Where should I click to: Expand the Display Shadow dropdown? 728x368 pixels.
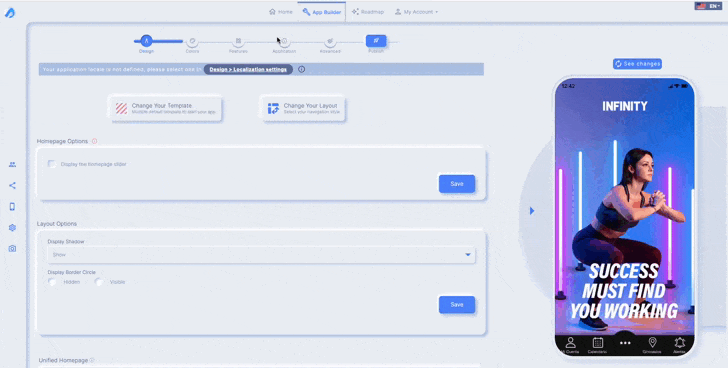[261, 255]
